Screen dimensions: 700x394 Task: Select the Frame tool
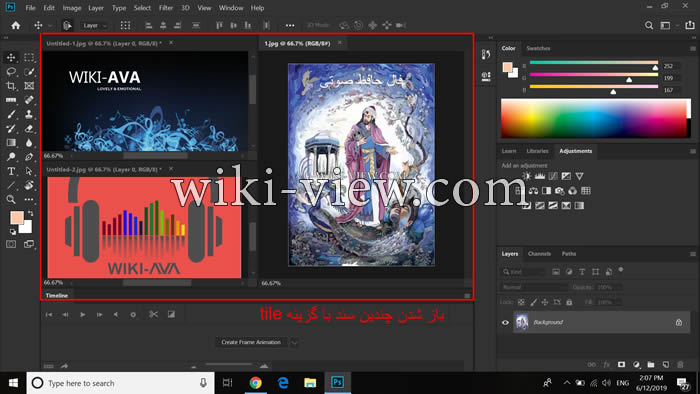29,86
